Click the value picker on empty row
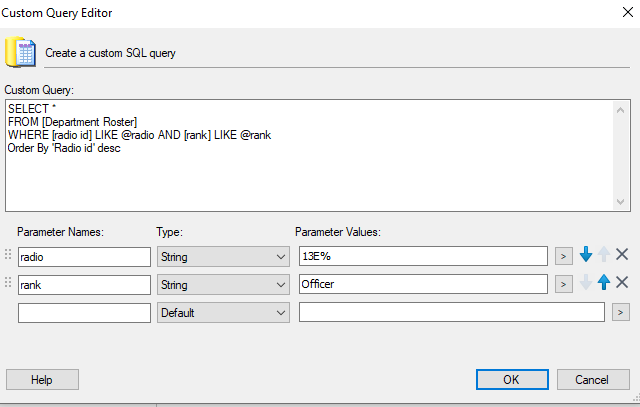 (620, 313)
